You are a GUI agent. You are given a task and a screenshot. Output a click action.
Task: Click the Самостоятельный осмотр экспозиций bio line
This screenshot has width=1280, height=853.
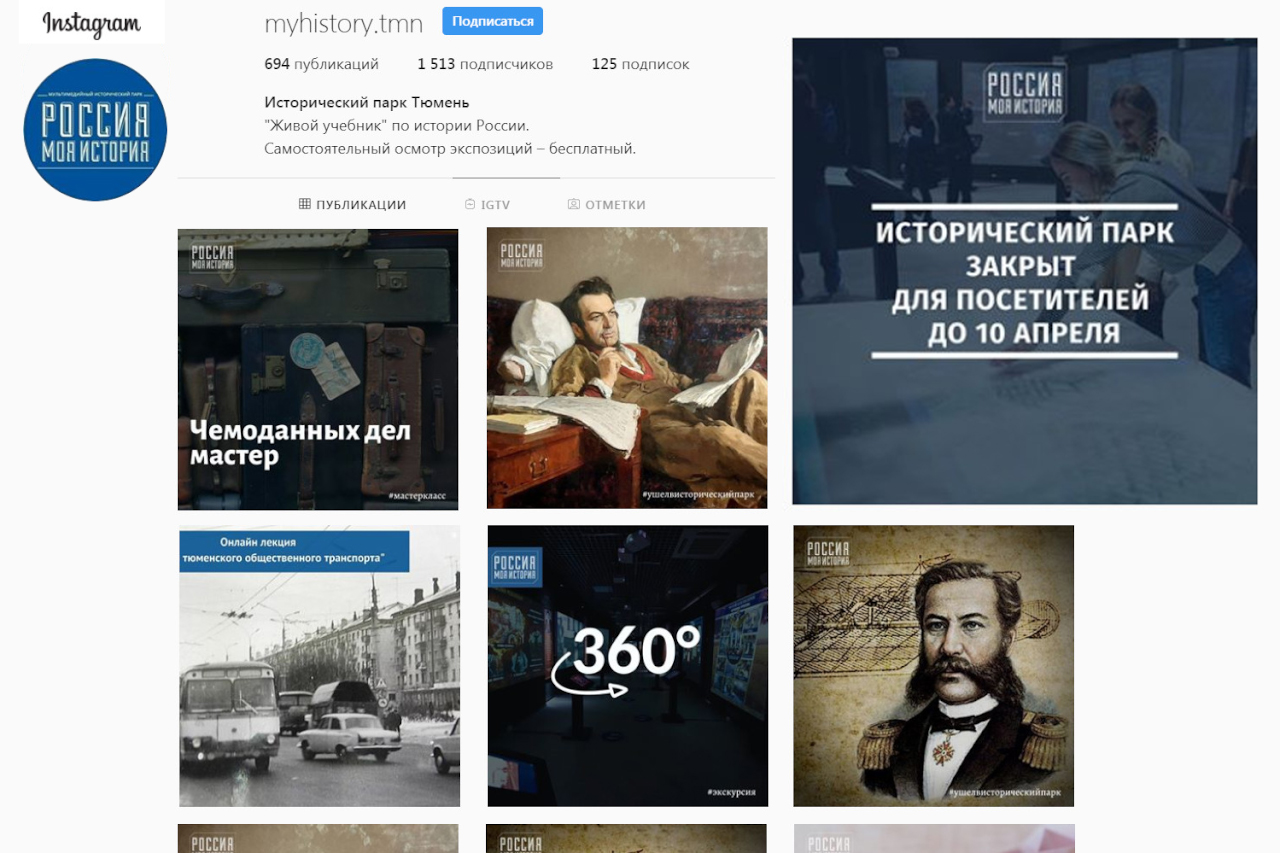[450, 148]
